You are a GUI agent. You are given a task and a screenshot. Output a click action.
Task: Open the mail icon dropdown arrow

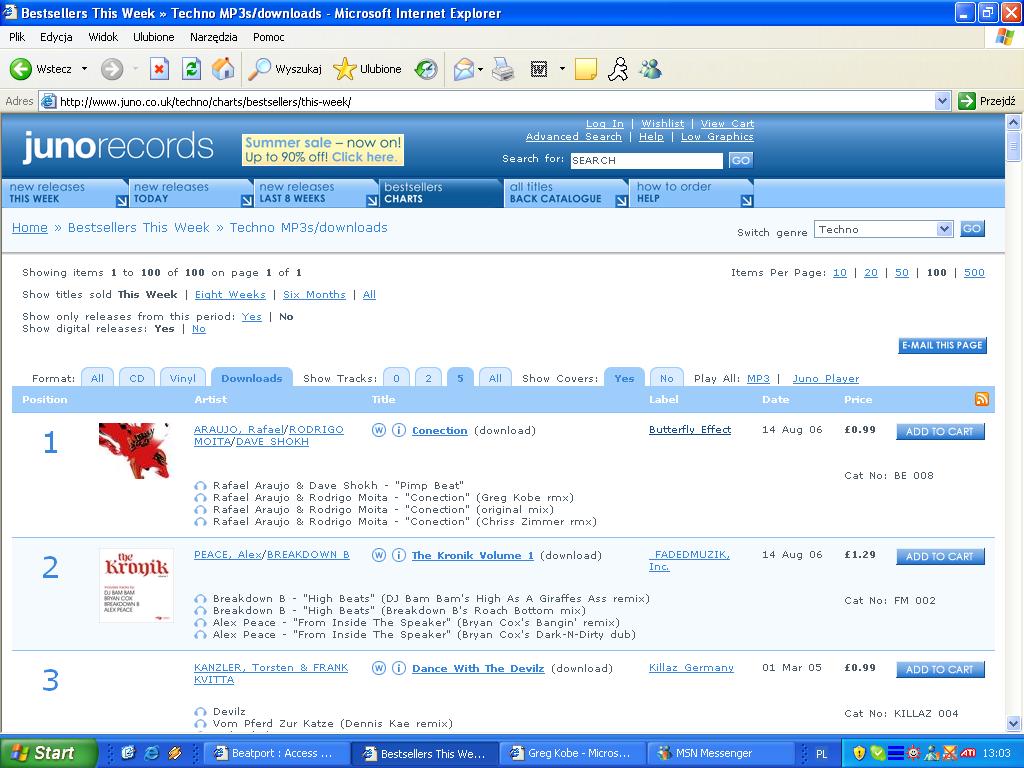pos(481,69)
